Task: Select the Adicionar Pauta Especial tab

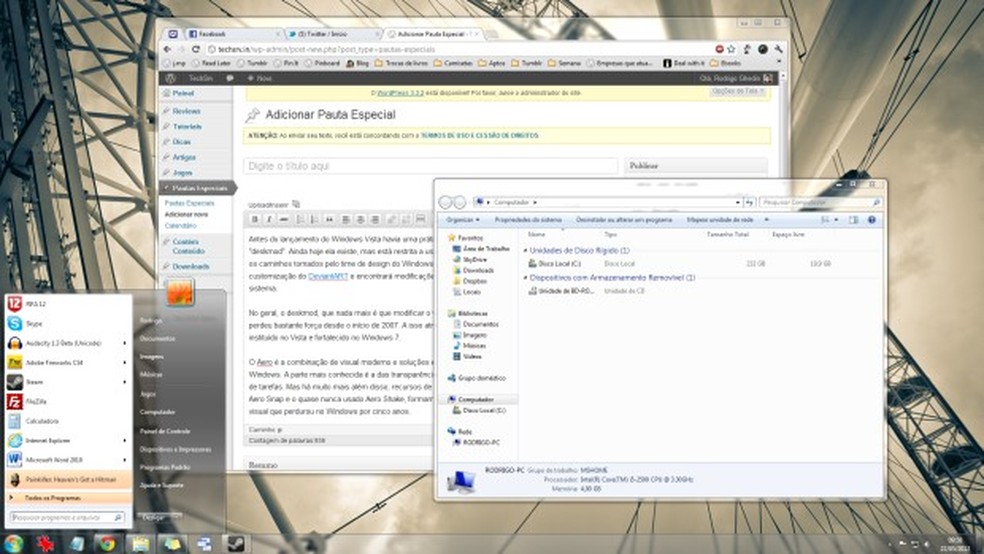Action: (x=433, y=34)
